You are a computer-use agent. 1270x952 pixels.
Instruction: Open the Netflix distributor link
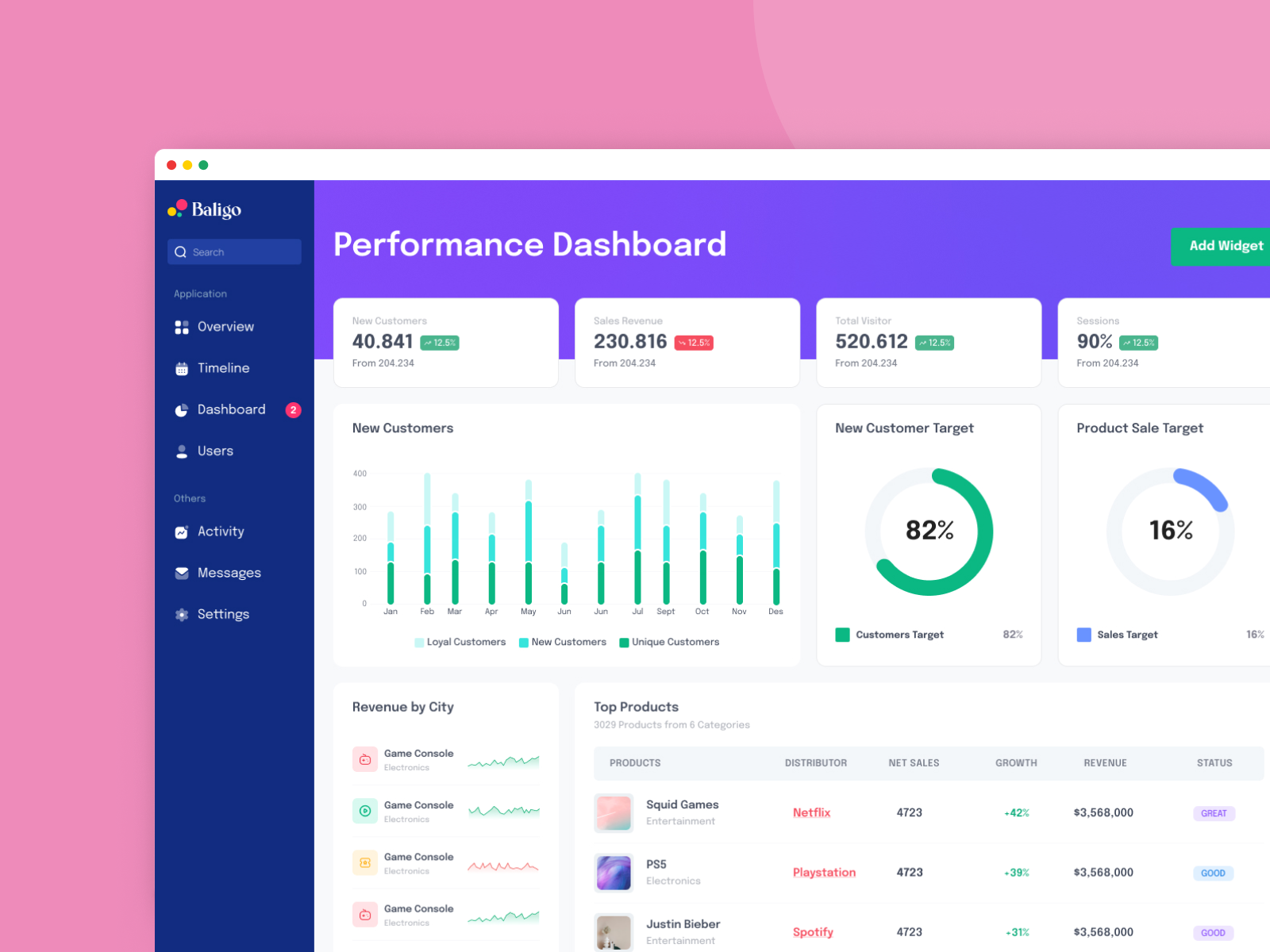(811, 812)
